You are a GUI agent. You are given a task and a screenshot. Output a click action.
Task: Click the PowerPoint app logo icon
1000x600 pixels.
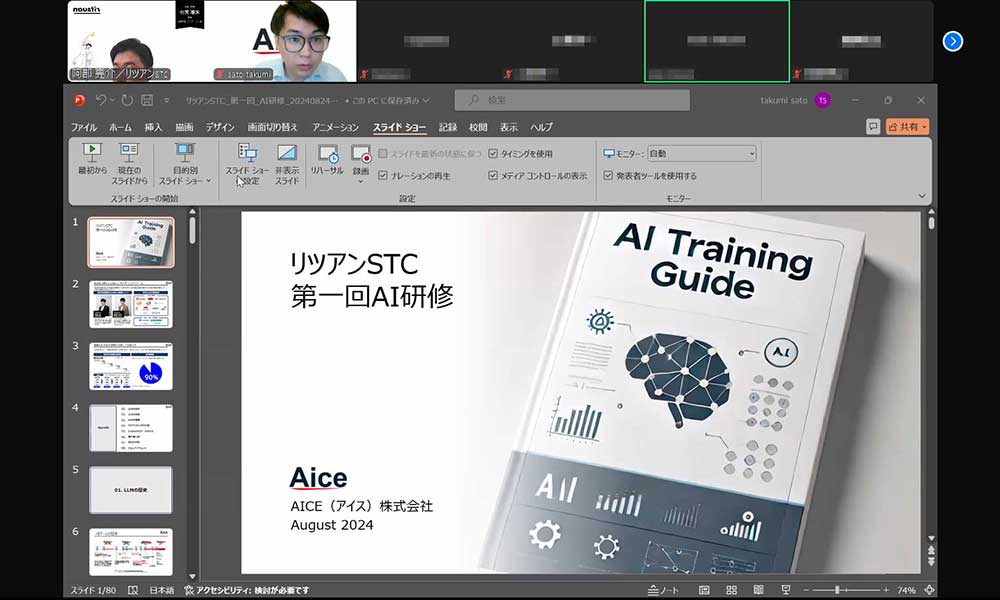79,100
